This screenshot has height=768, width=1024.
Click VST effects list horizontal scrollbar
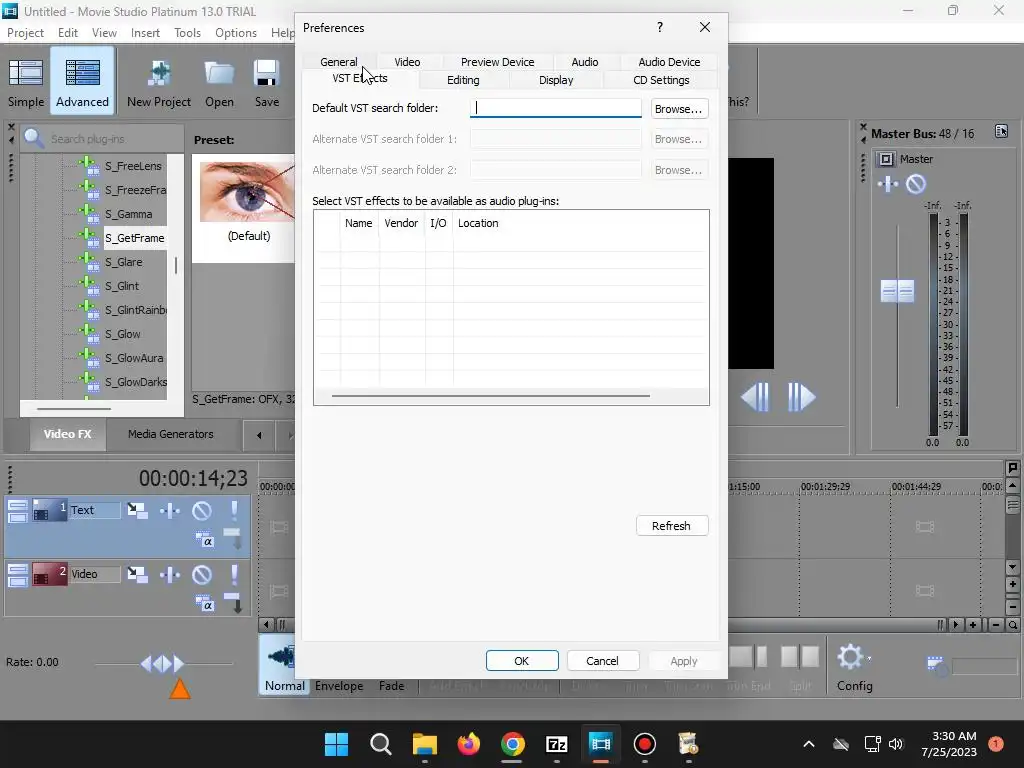(490, 396)
